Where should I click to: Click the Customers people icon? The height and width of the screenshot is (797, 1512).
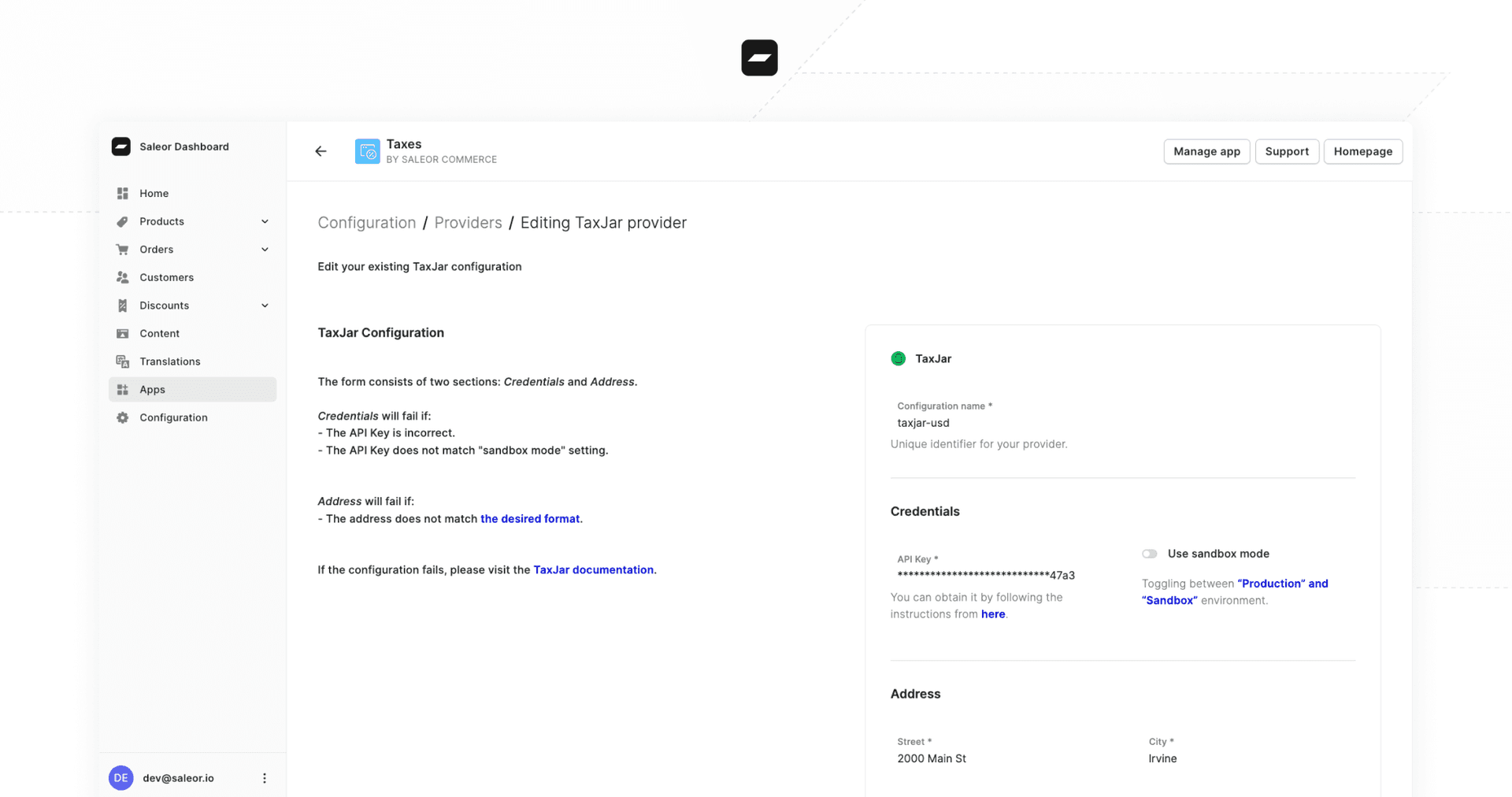tap(122, 277)
